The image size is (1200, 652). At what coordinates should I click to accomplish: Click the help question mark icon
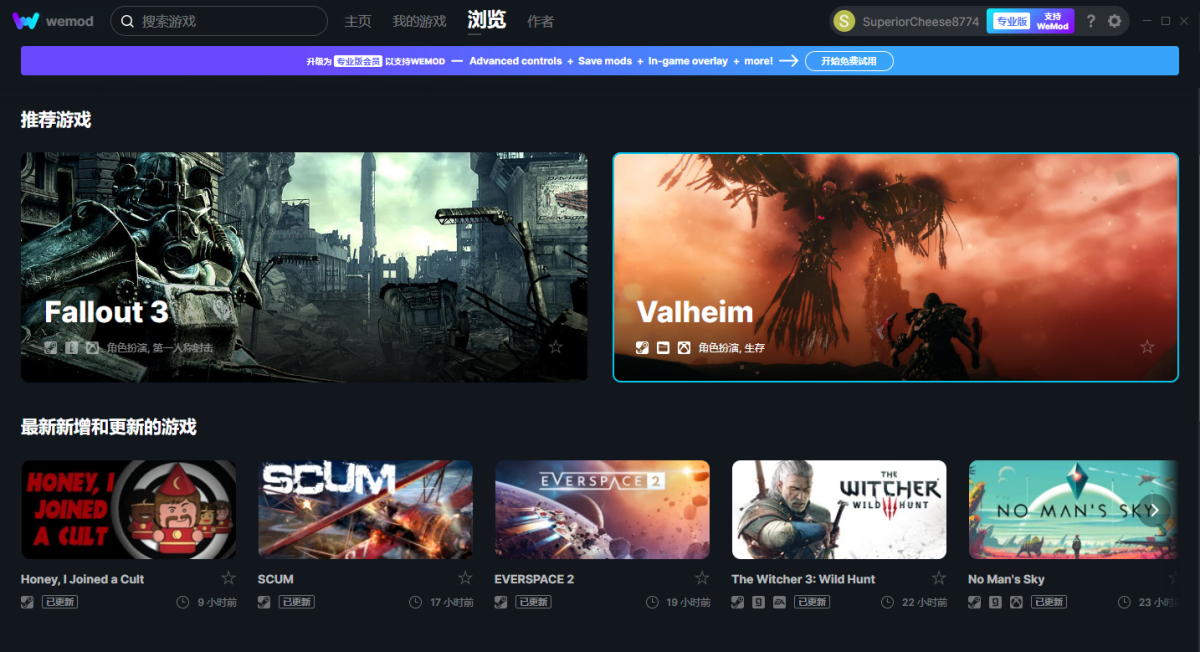(x=1091, y=21)
